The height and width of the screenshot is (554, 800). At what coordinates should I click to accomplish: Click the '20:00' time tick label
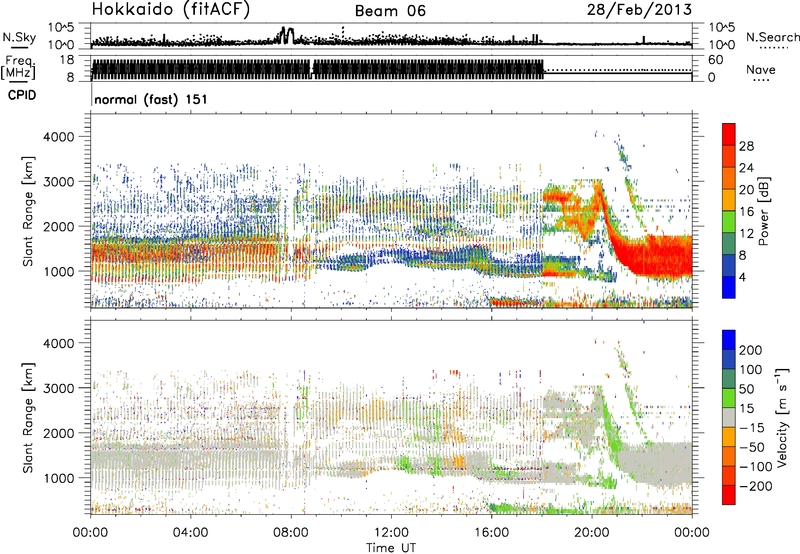[x=591, y=533]
